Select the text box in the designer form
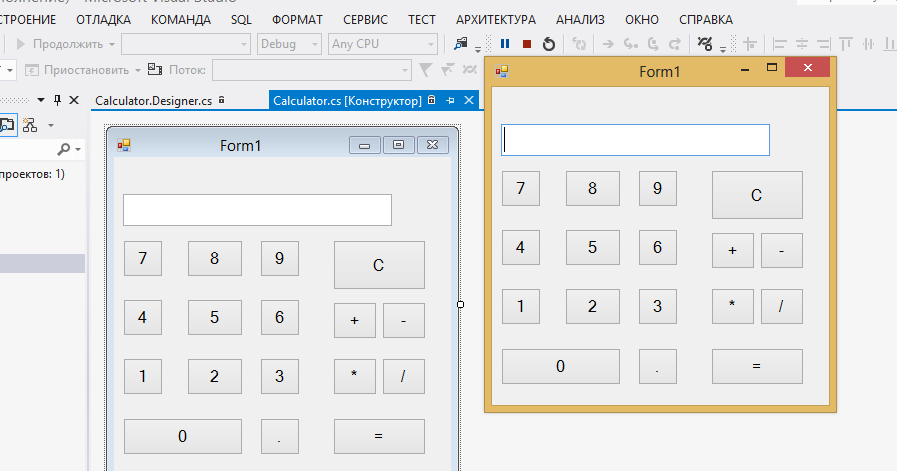The width and height of the screenshot is (897, 471). 257,209
